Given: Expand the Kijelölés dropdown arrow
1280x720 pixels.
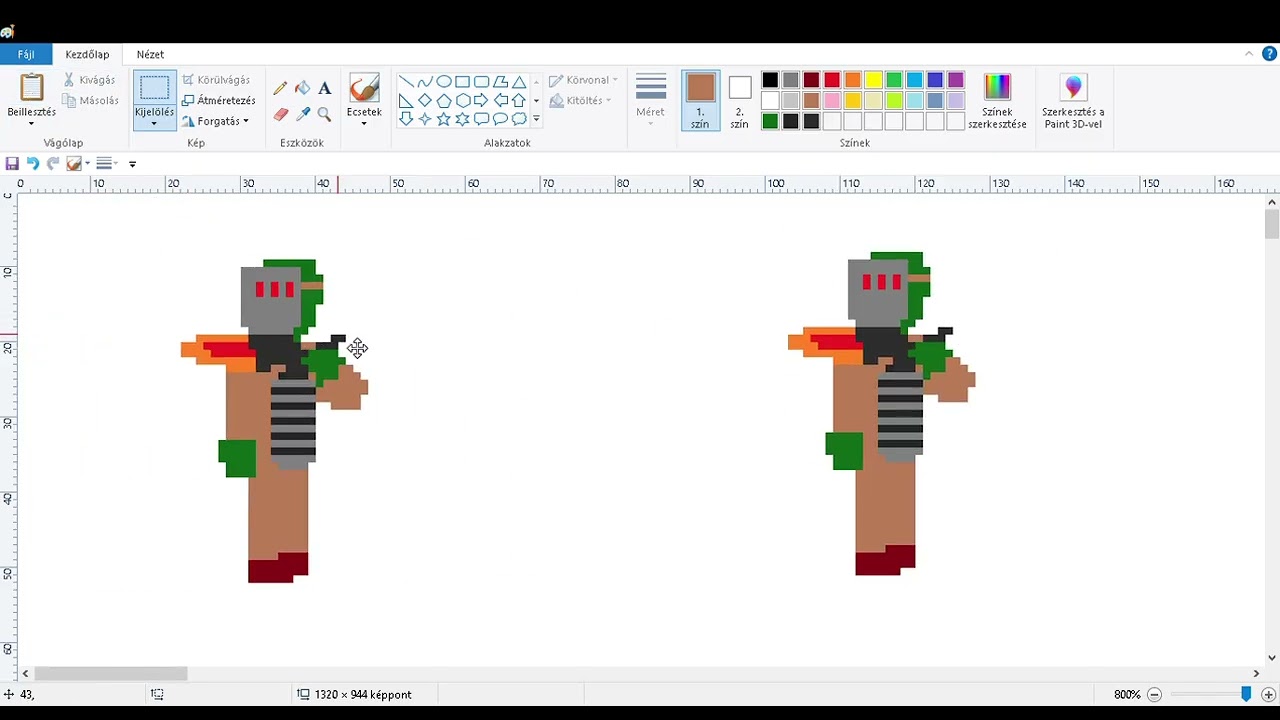Looking at the screenshot, I should tap(154, 124).
